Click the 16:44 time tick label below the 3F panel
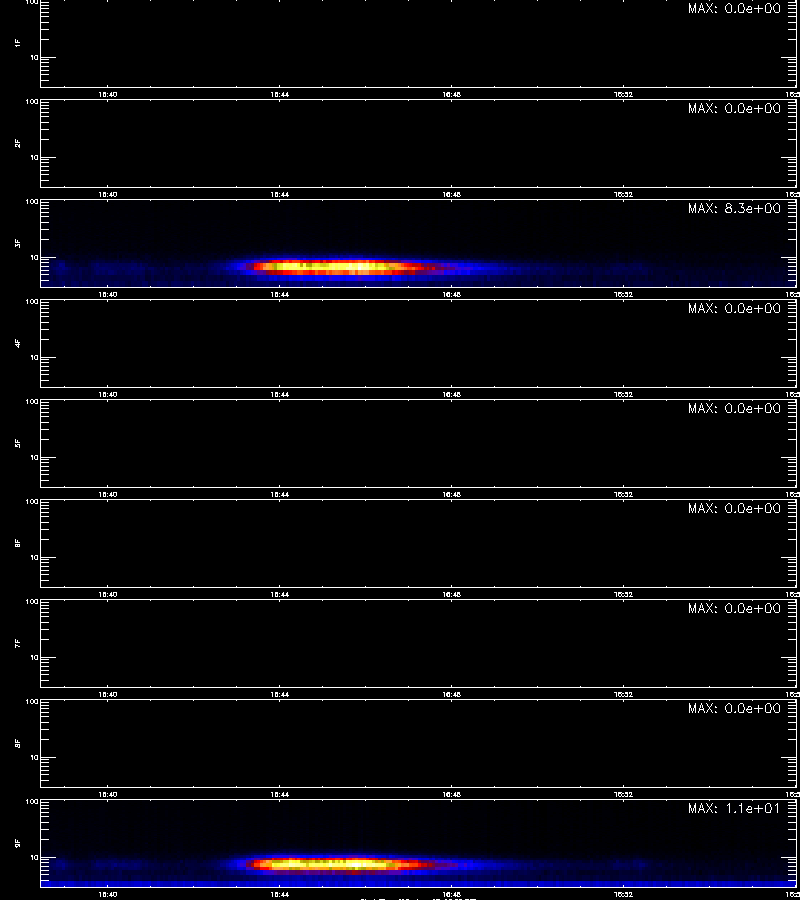This screenshot has height=900, width=800. (x=279, y=294)
